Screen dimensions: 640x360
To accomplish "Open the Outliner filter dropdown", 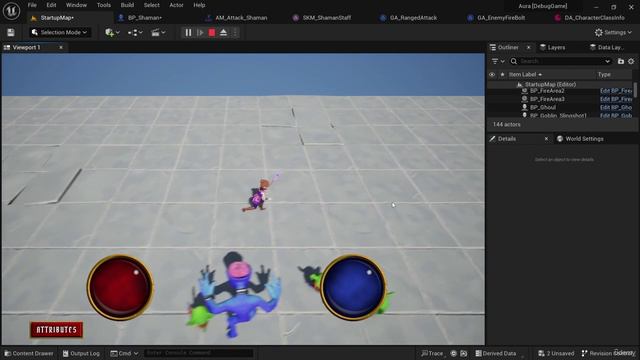I will pyautogui.click(x=498, y=61).
